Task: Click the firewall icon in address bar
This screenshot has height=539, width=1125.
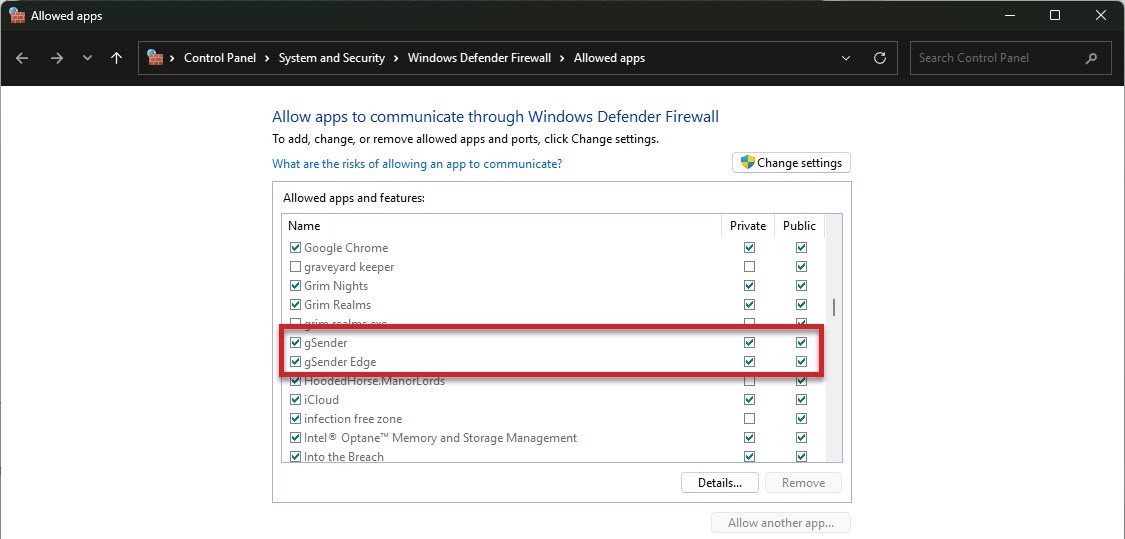Action: [x=155, y=58]
